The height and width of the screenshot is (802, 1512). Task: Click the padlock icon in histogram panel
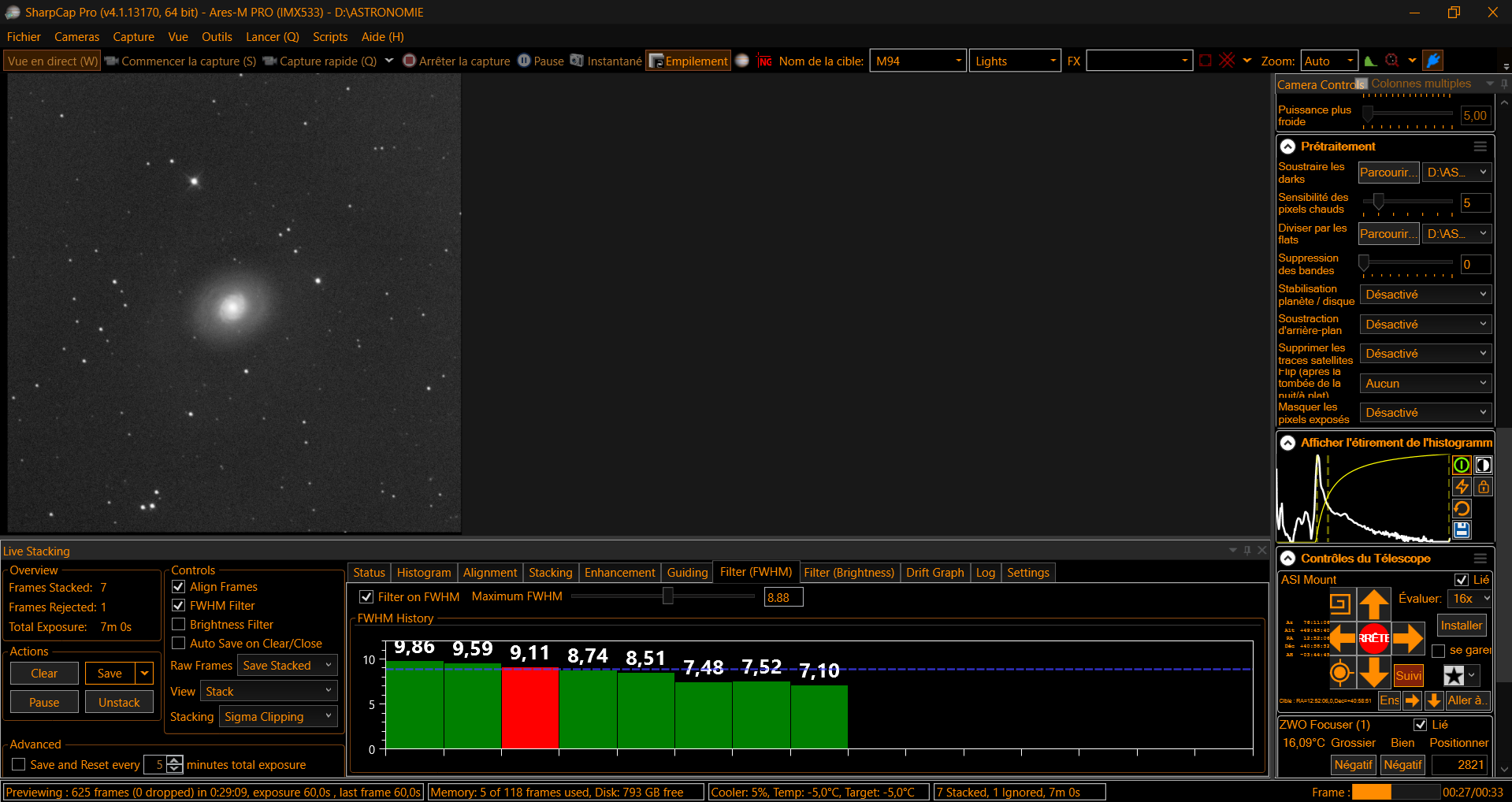[1483, 487]
